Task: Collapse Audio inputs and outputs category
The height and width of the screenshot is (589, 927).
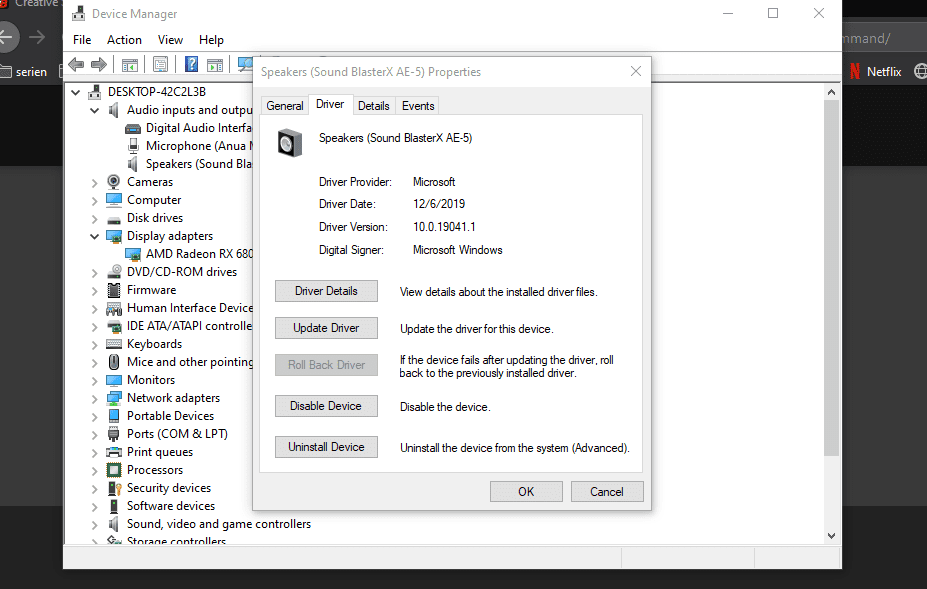Action: [x=94, y=111]
